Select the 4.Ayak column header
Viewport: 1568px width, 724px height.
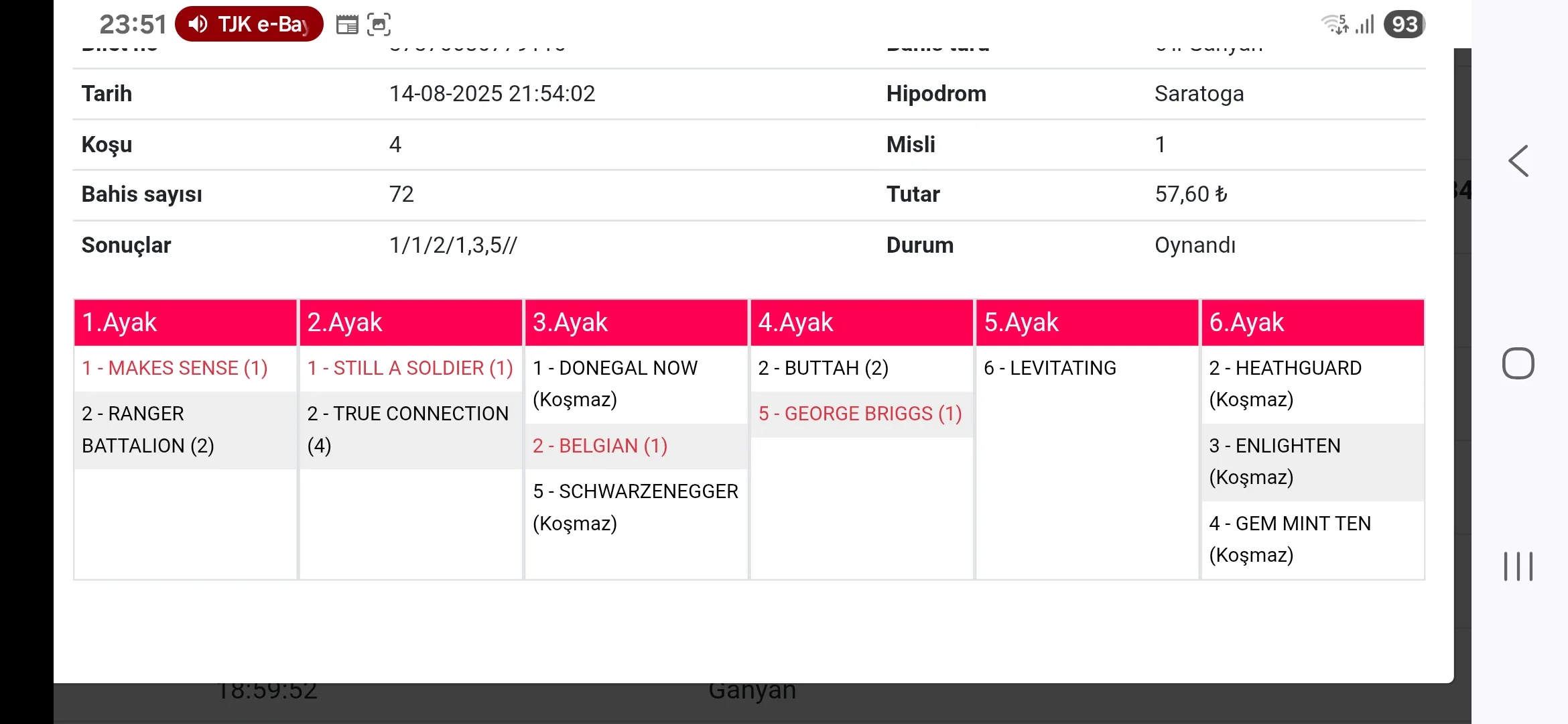click(x=862, y=322)
